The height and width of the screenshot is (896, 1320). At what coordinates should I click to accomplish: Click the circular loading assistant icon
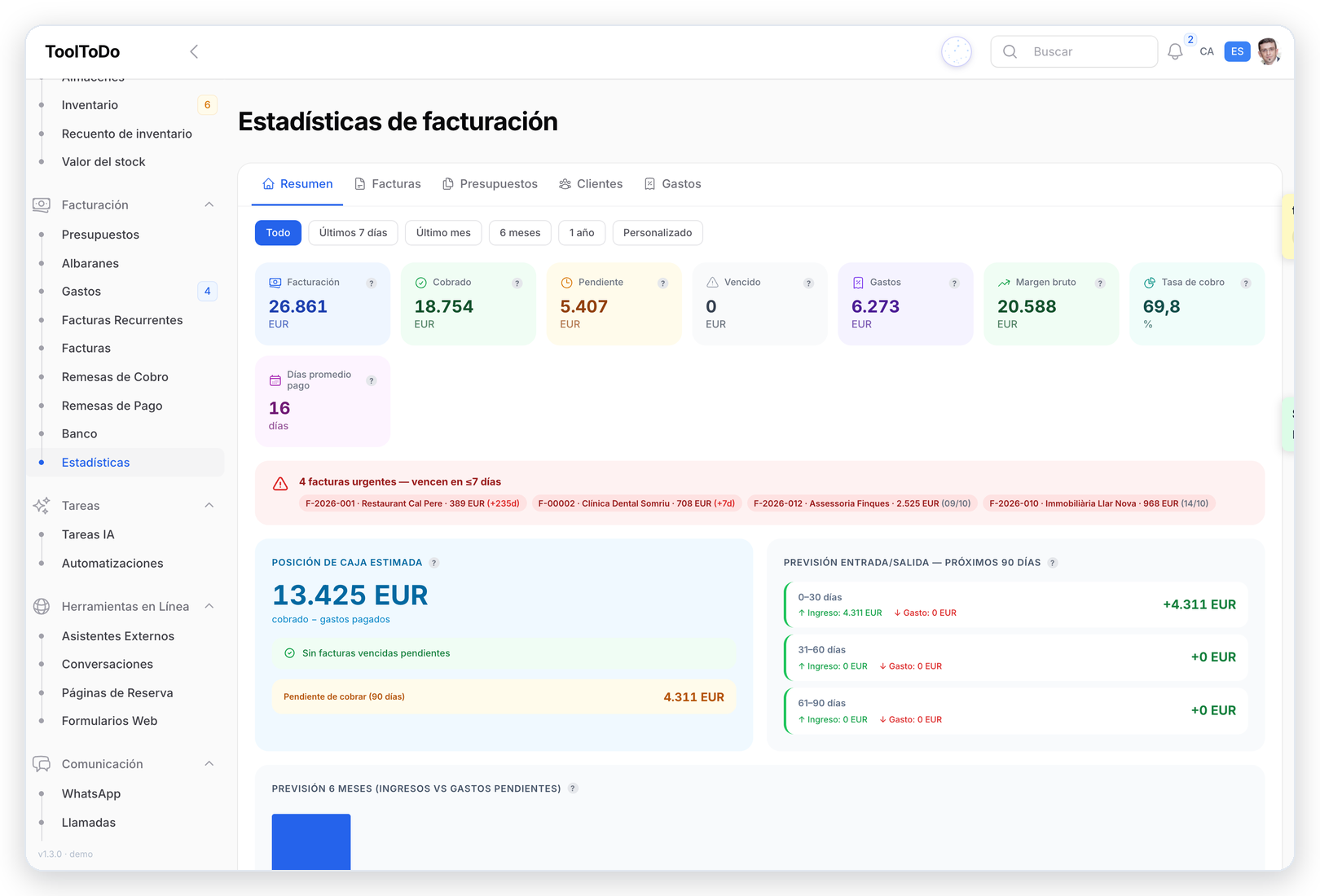coord(957,51)
